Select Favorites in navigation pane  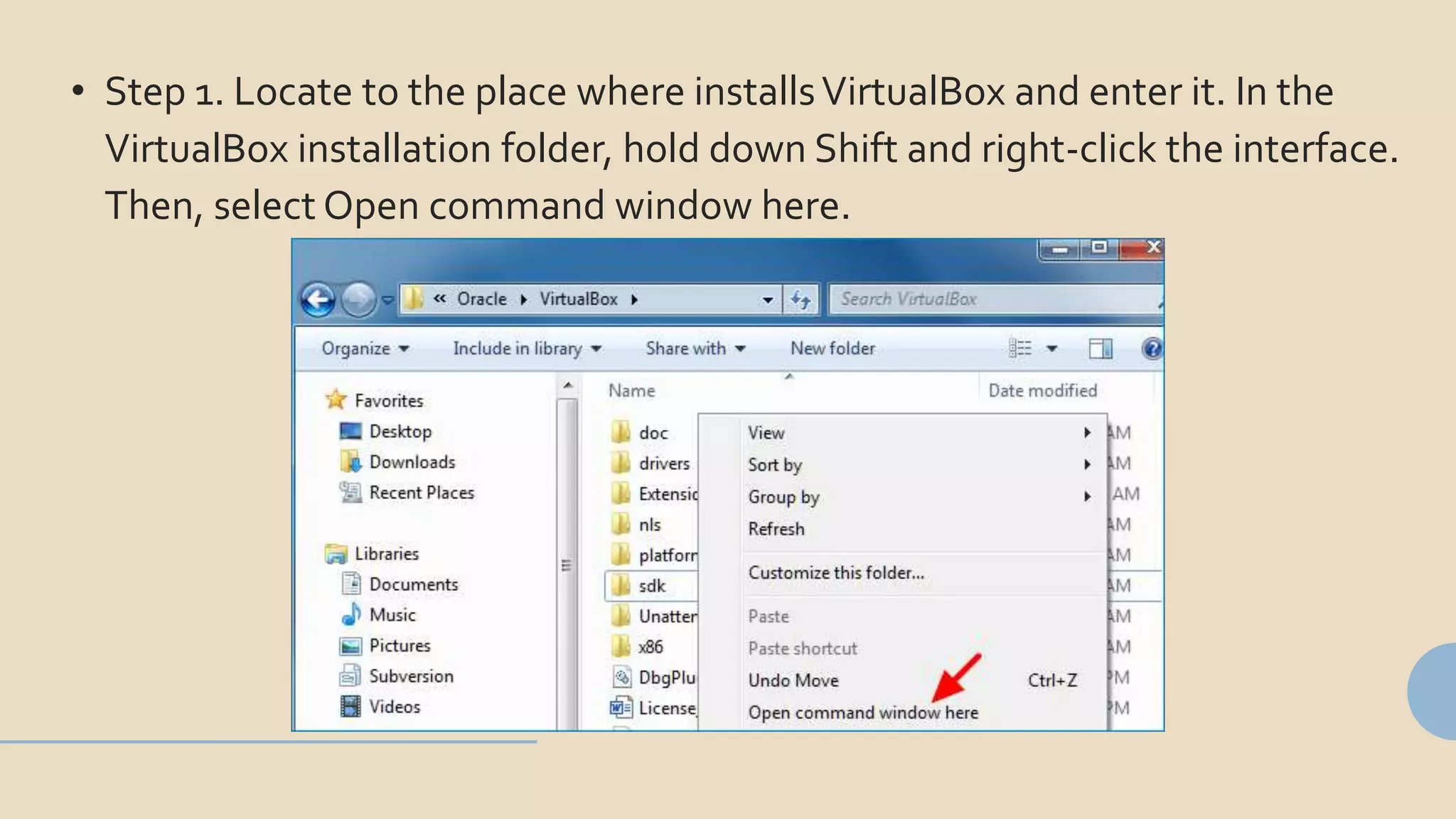(389, 401)
